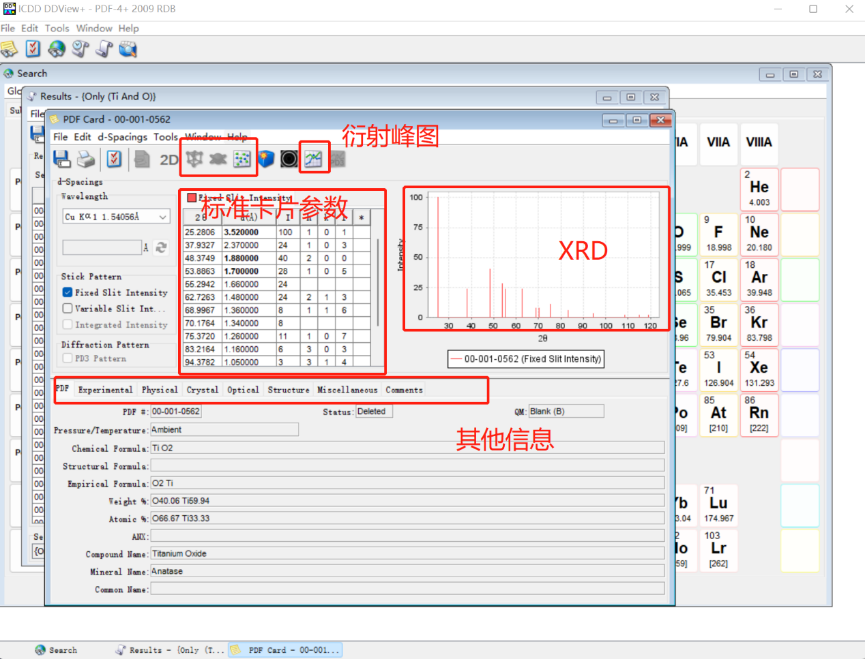The height and width of the screenshot is (659, 865).
Task: Click the red legend color swatch above table
Action: click(190, 196)
